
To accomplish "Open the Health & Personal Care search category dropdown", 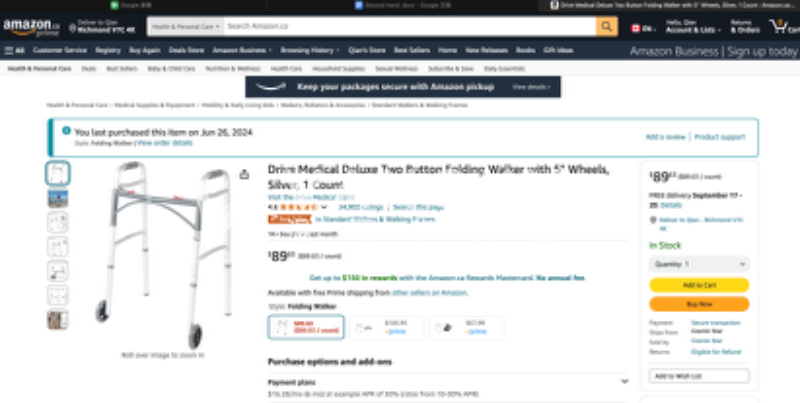I will [x=185, y=27].
